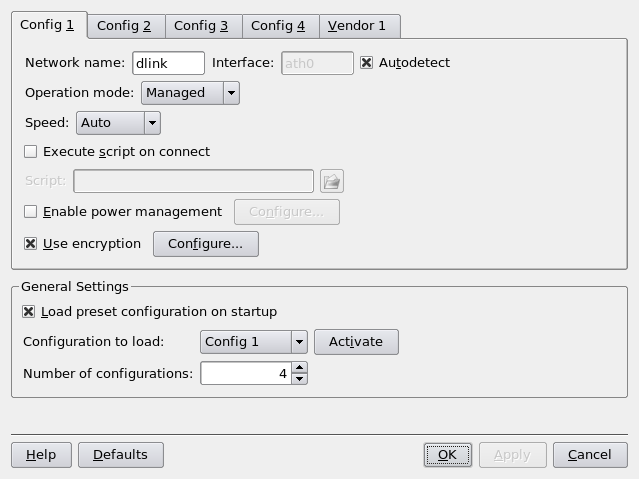This screenshot has width=639, height=479.
Task: Decrease number of configurations with down arrow
Action: click(300, 379)
